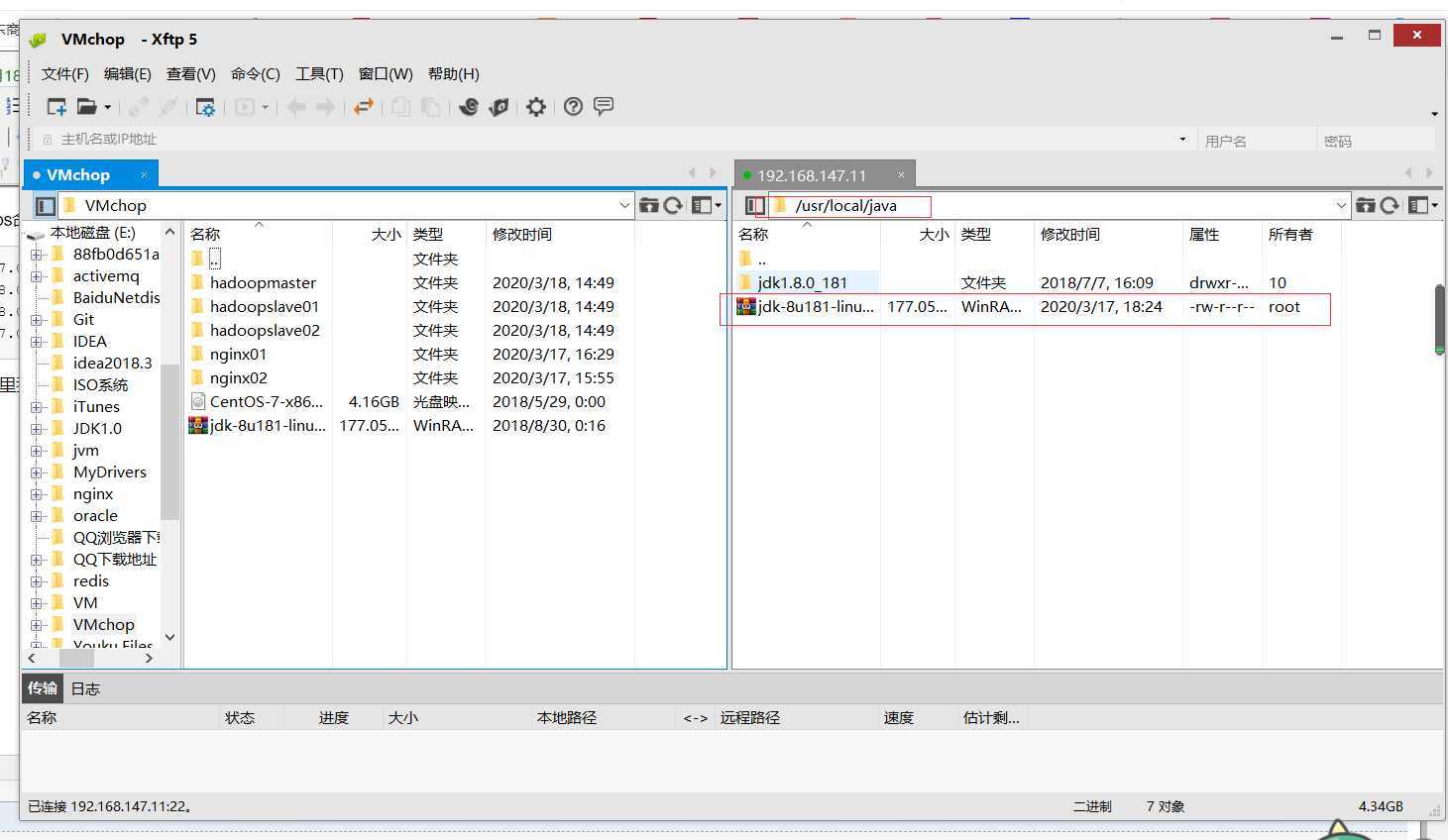This screenshot has height=840, width=1448.
Task: Open the 帮助(H) menu
Action: [454, 74]
